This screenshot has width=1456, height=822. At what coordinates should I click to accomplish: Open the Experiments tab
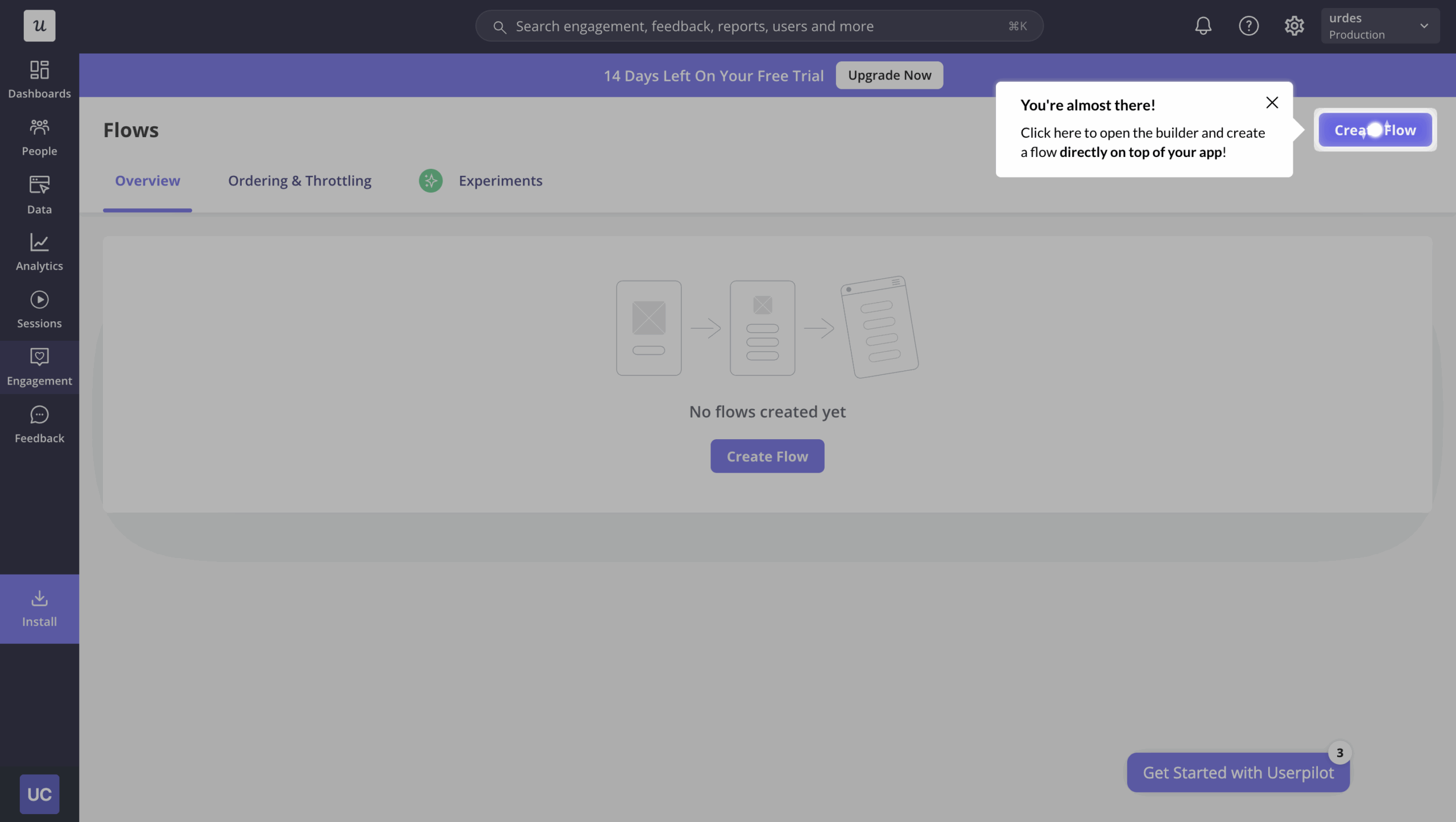tap(500, 180)
